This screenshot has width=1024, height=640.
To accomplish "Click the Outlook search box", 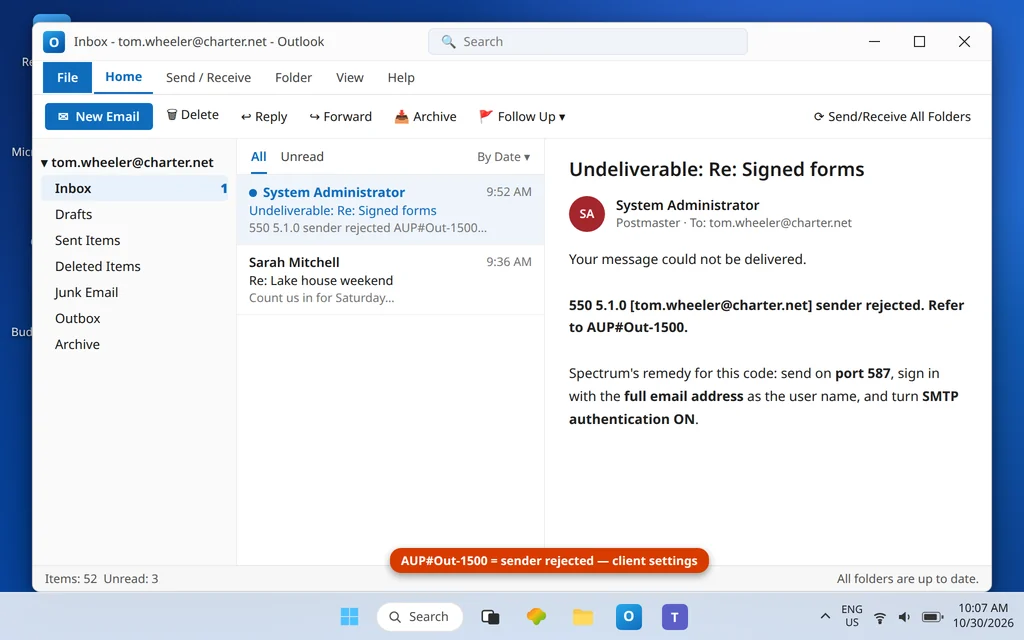I will point(588,42).
